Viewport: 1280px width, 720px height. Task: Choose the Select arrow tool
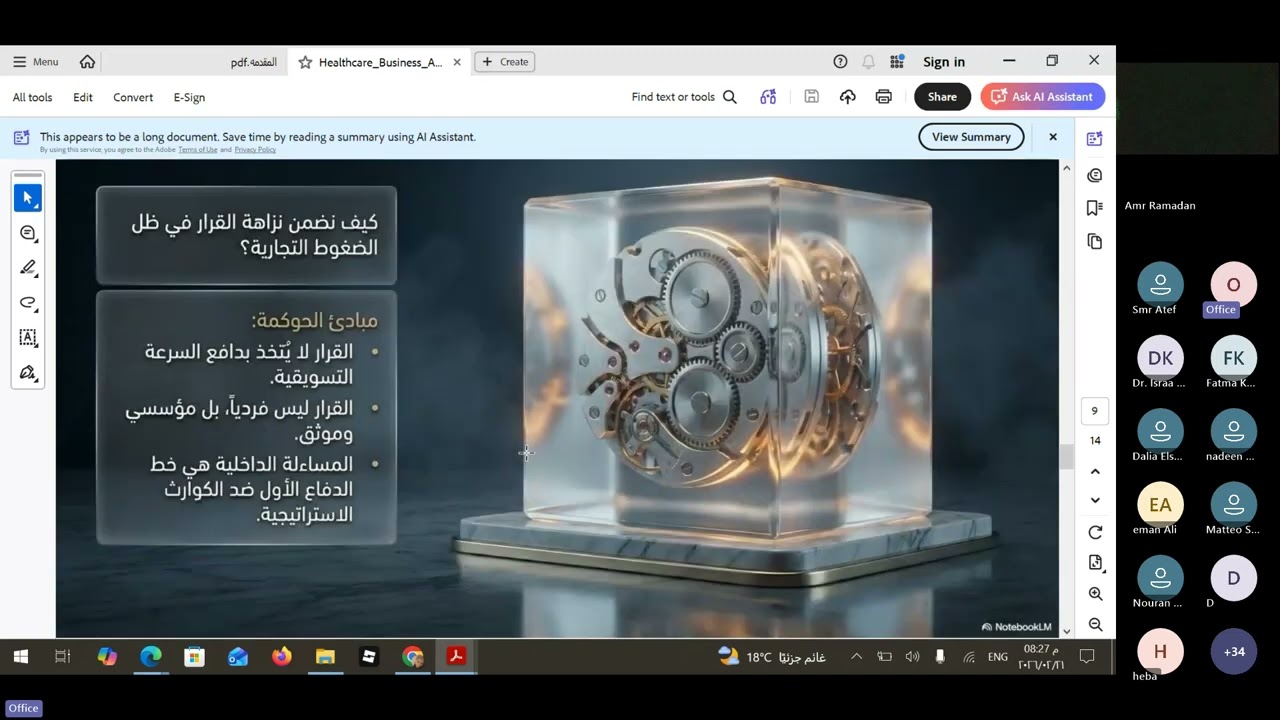[28, 198]
